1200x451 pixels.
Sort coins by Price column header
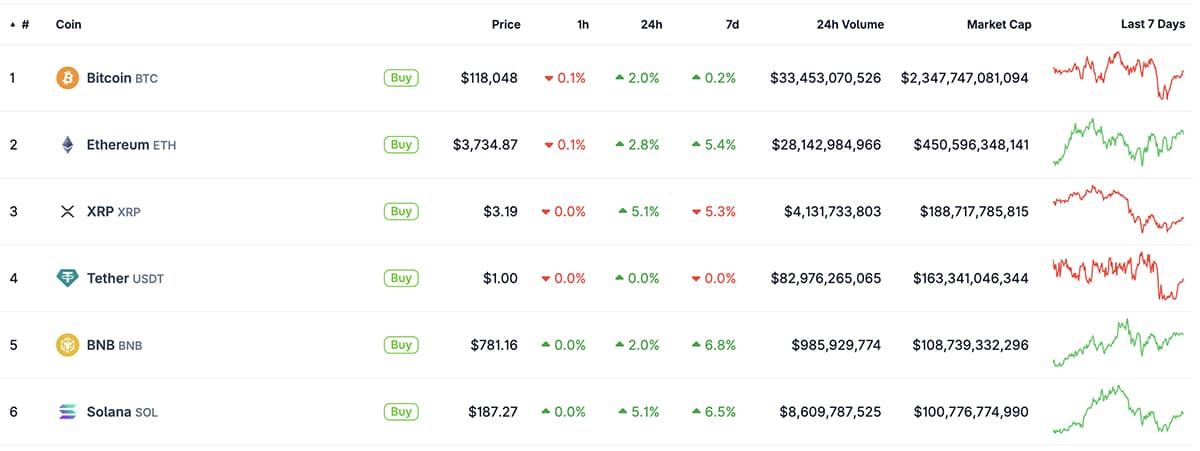(x=506, y=24)
